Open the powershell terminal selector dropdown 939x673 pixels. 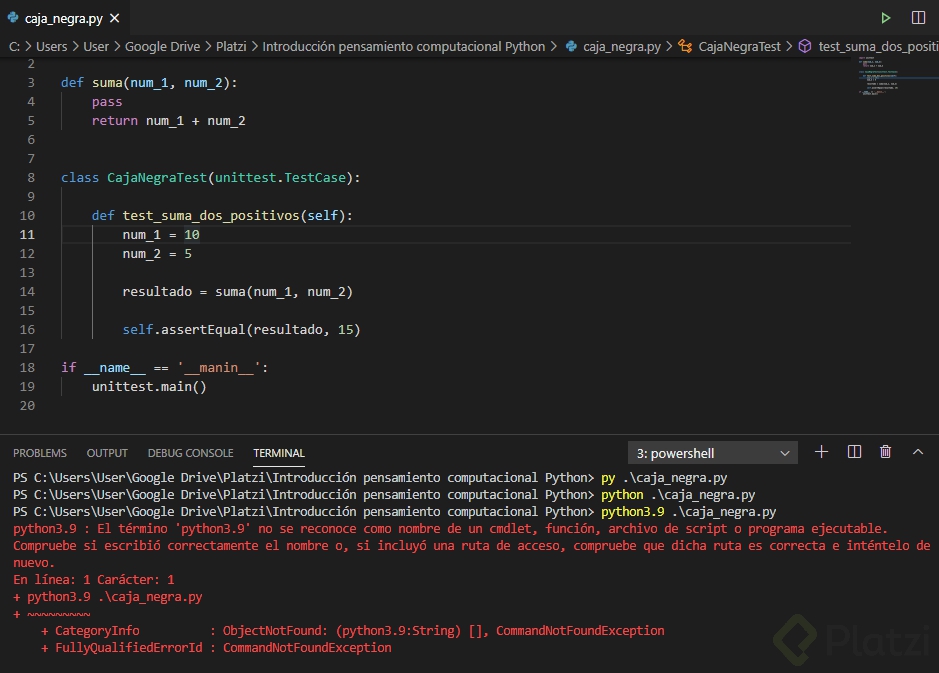(713, 453)
